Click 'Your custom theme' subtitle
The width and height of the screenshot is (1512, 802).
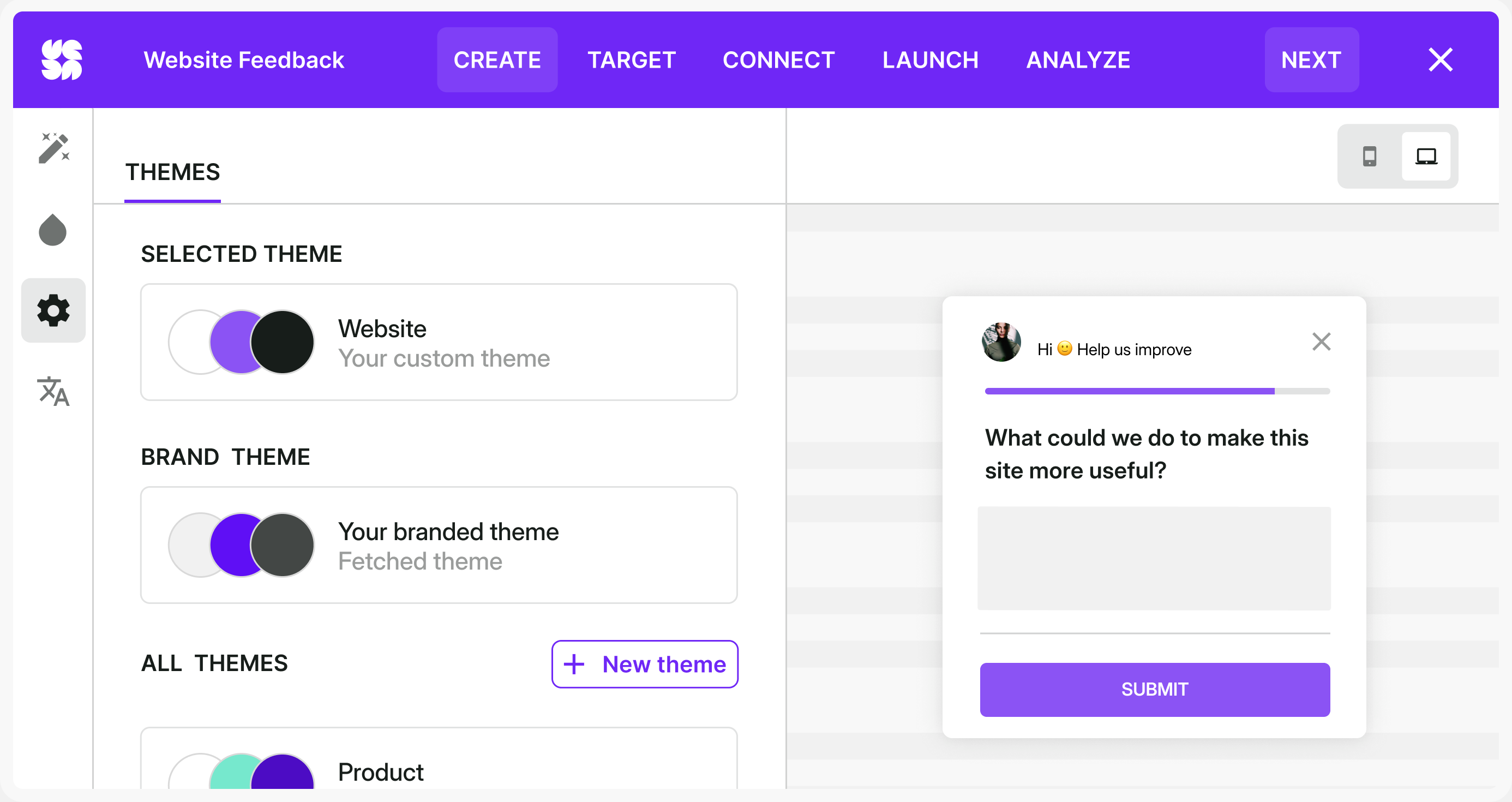444,359
